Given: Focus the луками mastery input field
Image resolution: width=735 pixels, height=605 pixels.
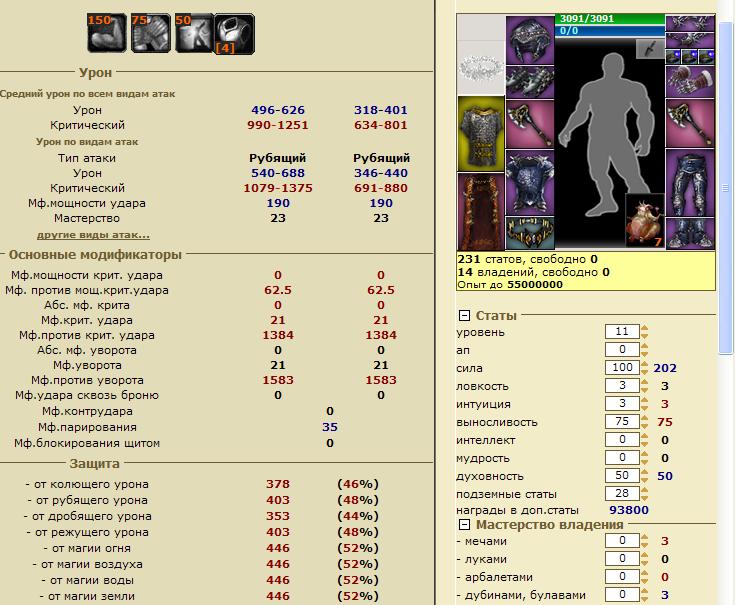Looking at the screenshot, I should pyautogui.click(x=622, y=559).
